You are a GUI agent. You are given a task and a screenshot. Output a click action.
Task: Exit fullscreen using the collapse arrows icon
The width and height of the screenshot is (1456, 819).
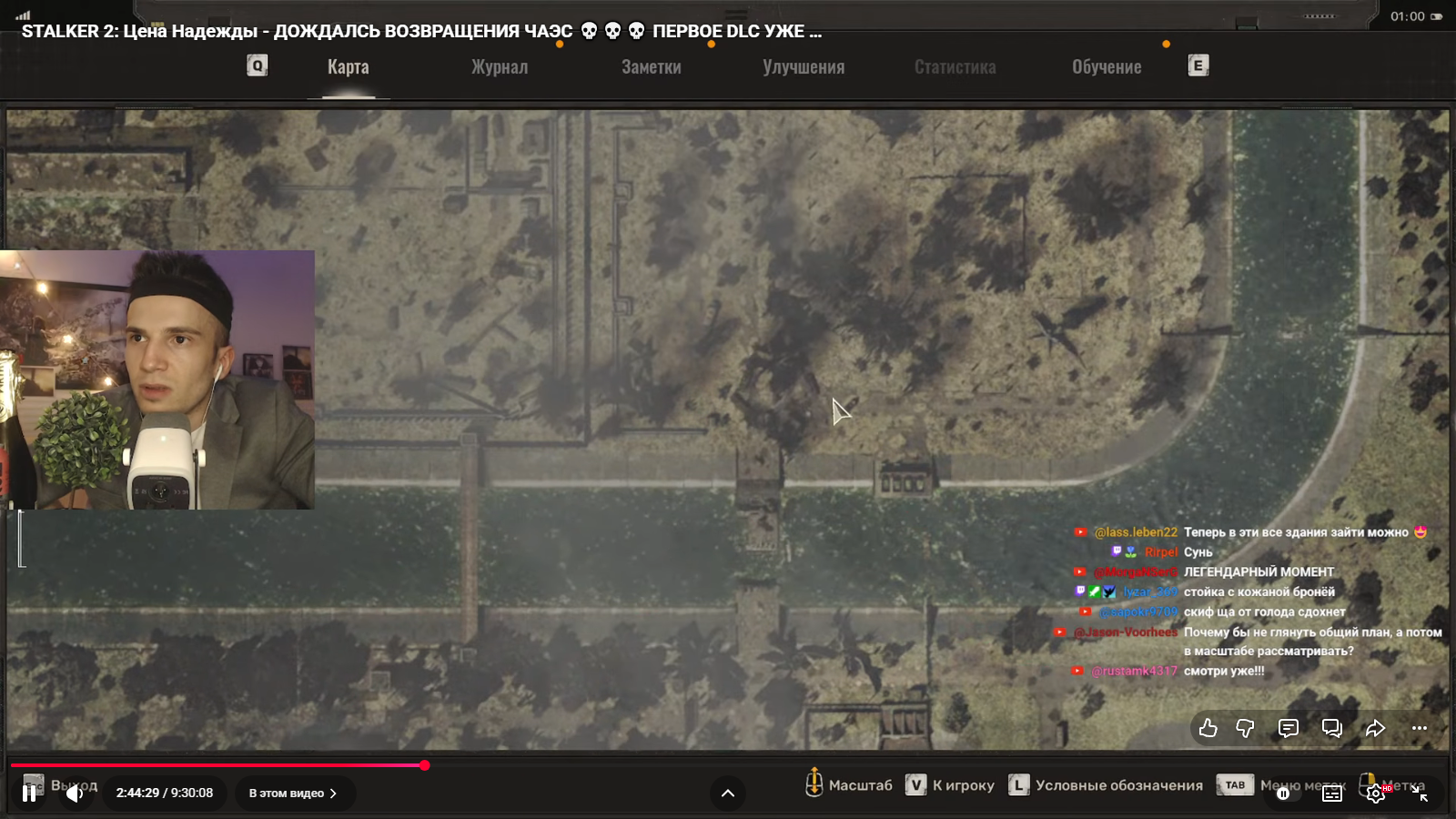(x=1420, y=794)
